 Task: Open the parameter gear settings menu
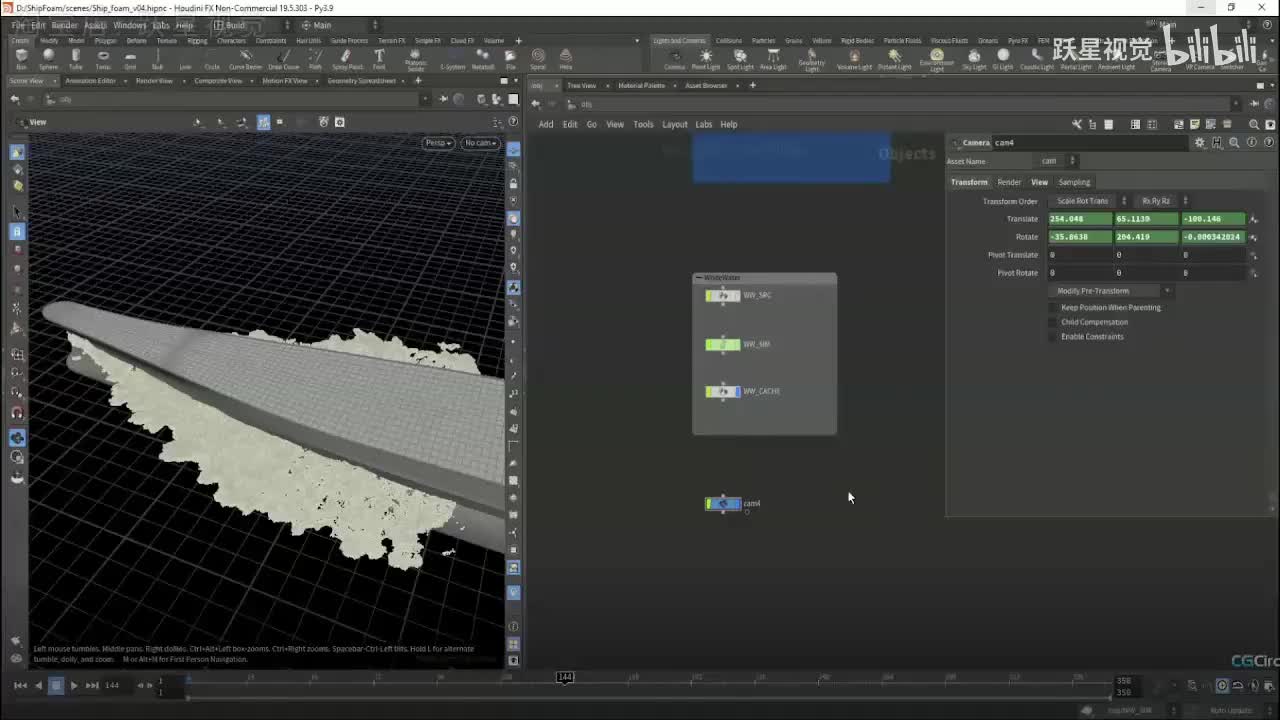(1199, 143)
